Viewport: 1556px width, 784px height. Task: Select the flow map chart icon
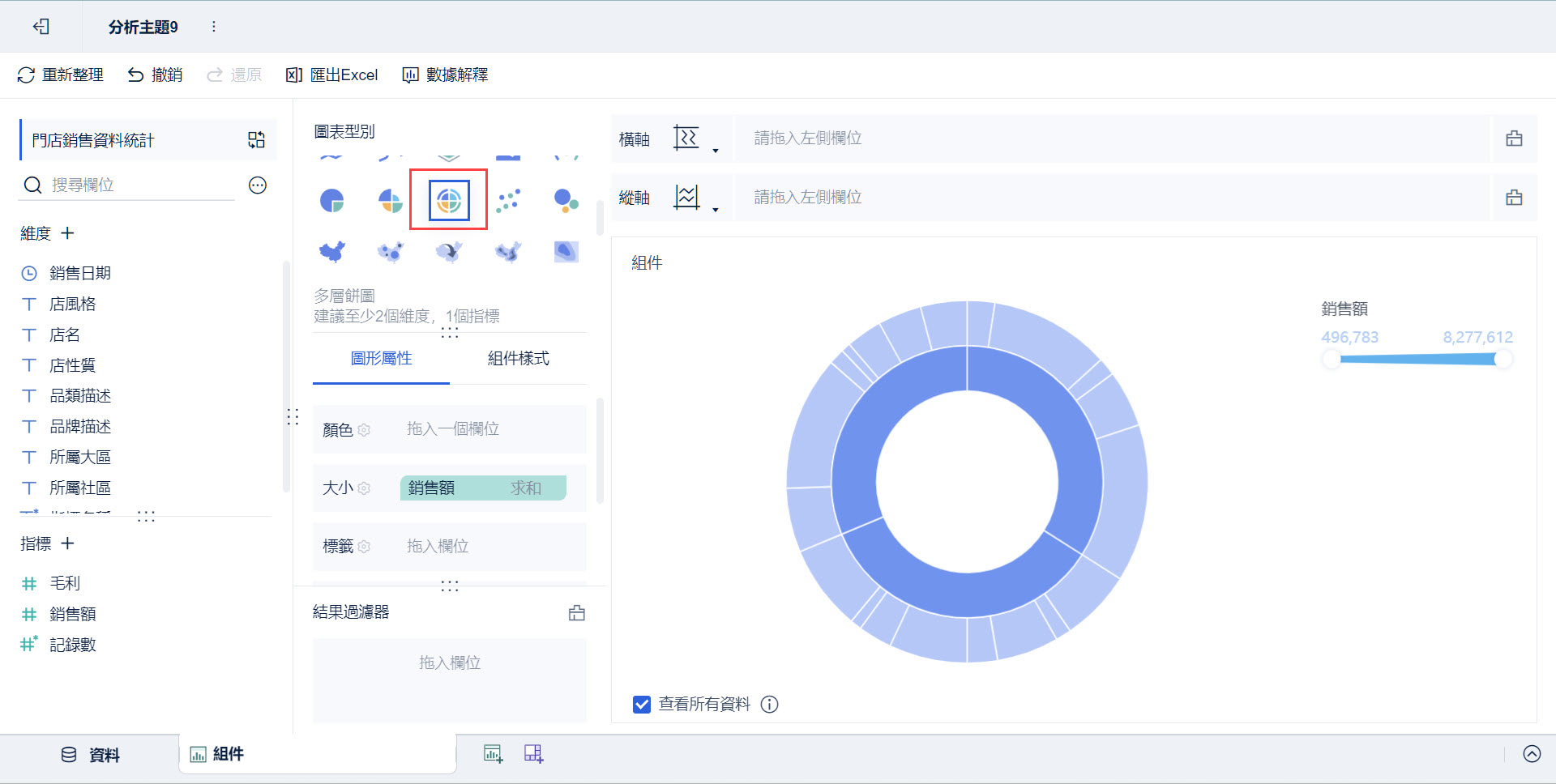tap(449, 252)
